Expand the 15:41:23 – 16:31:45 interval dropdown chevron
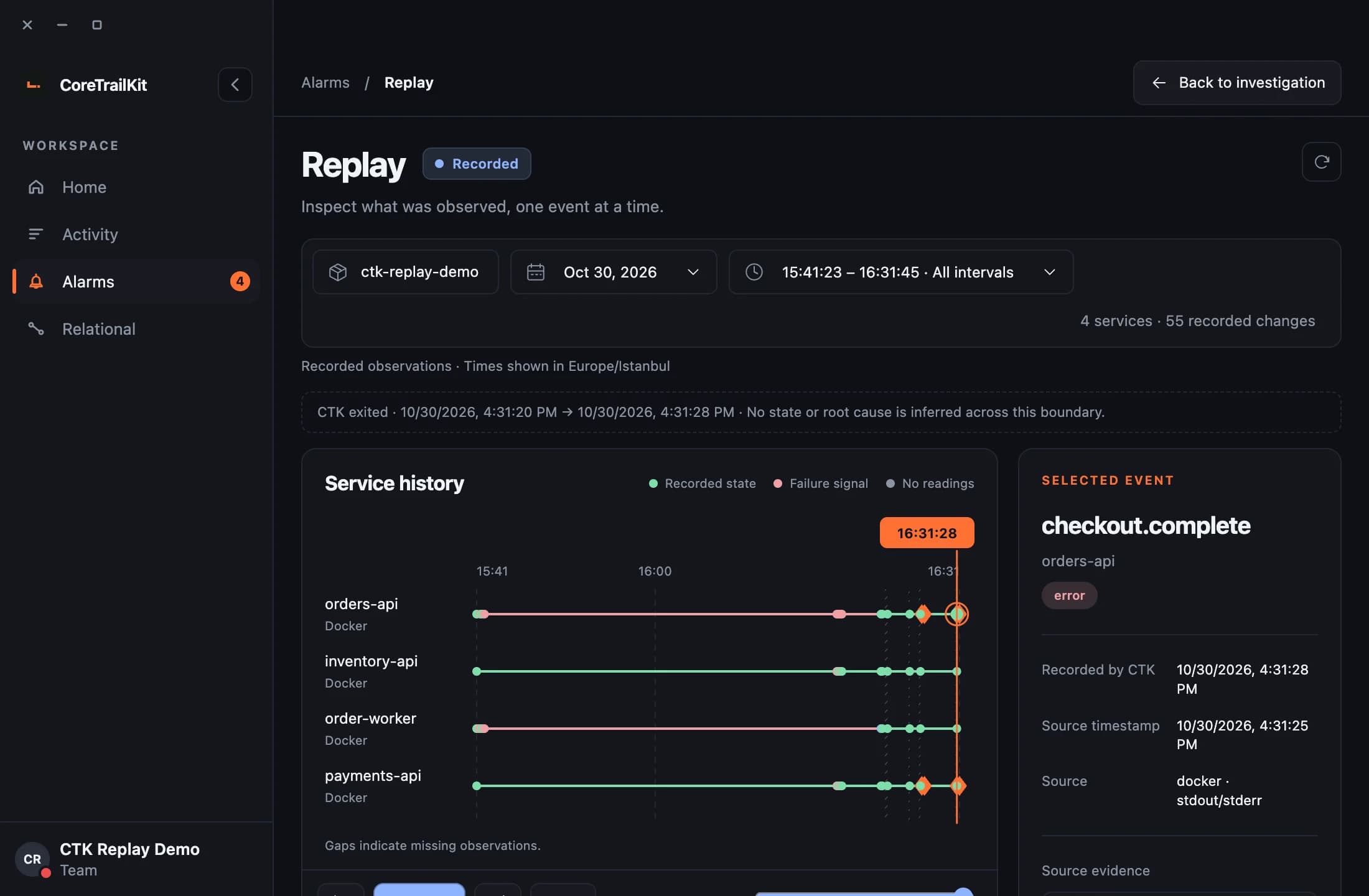This screenshot has width=1369, height=896. [x=1049, y=272]
